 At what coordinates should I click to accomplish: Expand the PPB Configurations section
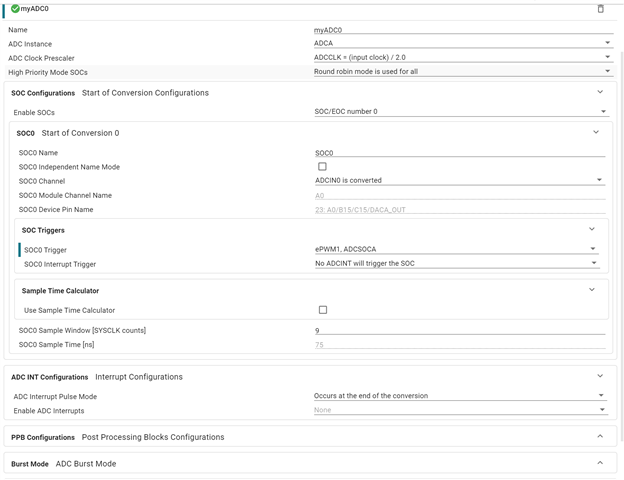pyautogui.click(x=600, y=437)
